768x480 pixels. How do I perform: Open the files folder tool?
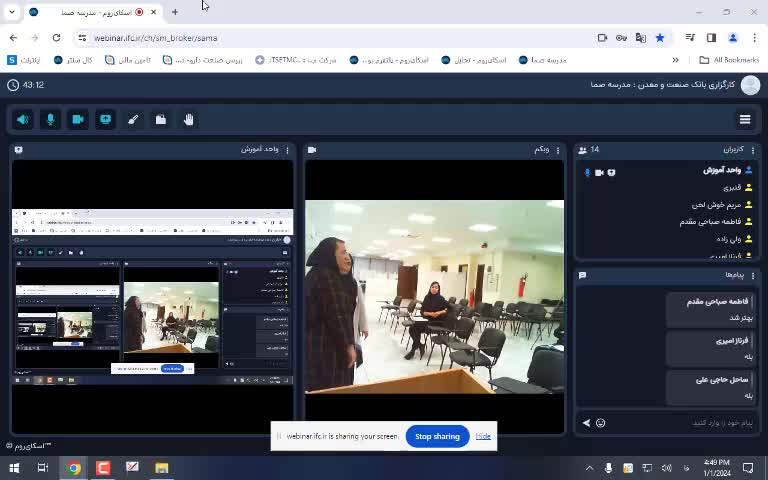pos(161,120)
